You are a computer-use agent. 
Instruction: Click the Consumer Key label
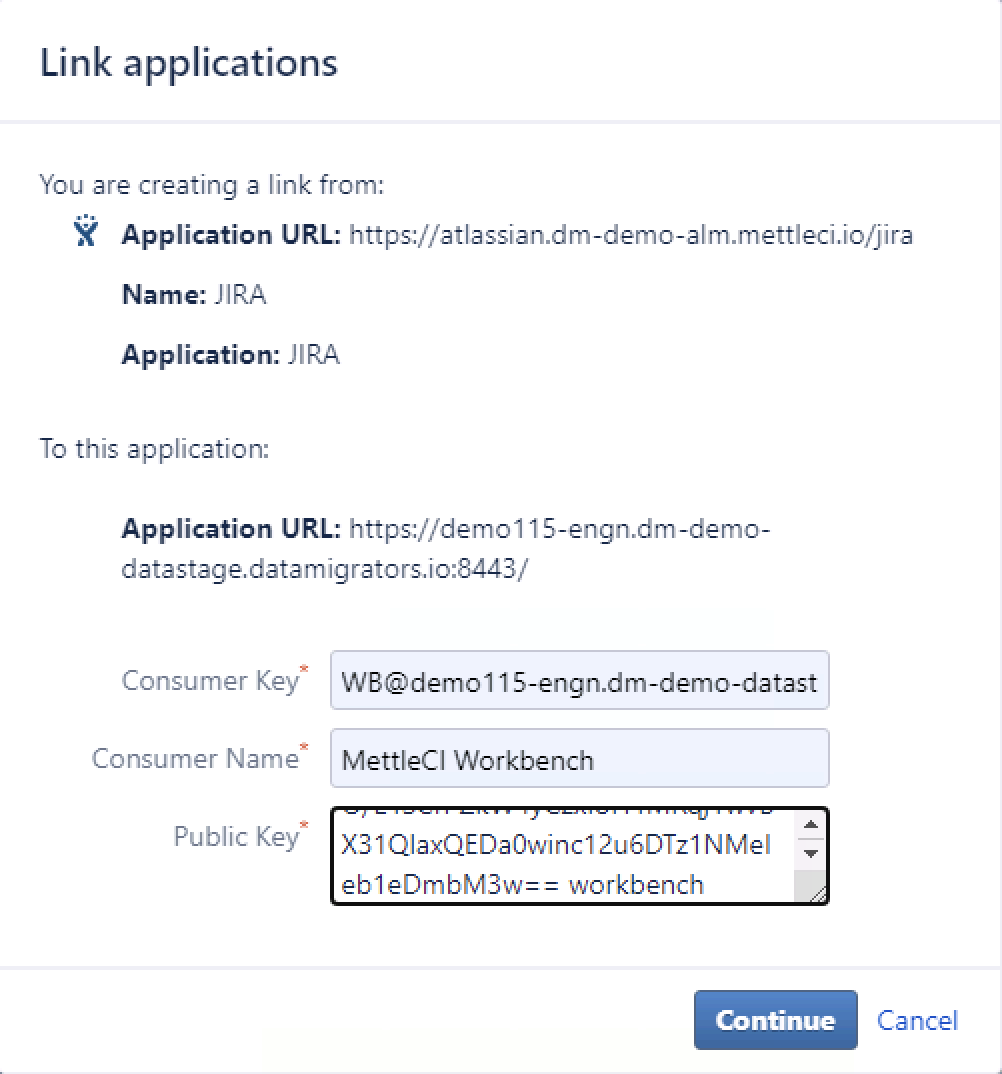coord(210,681)
